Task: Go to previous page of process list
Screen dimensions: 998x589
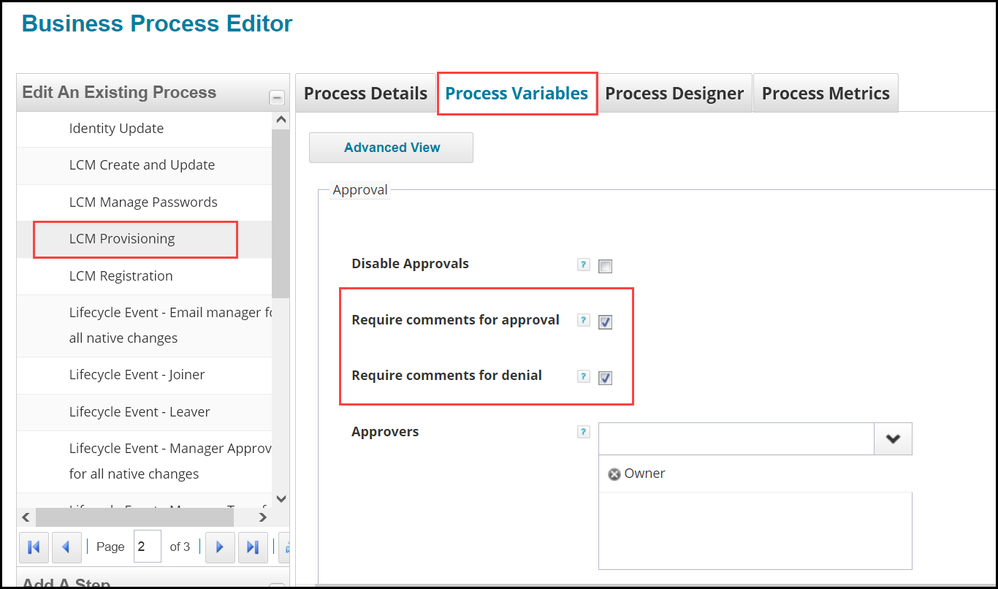Action: [65, 547]
